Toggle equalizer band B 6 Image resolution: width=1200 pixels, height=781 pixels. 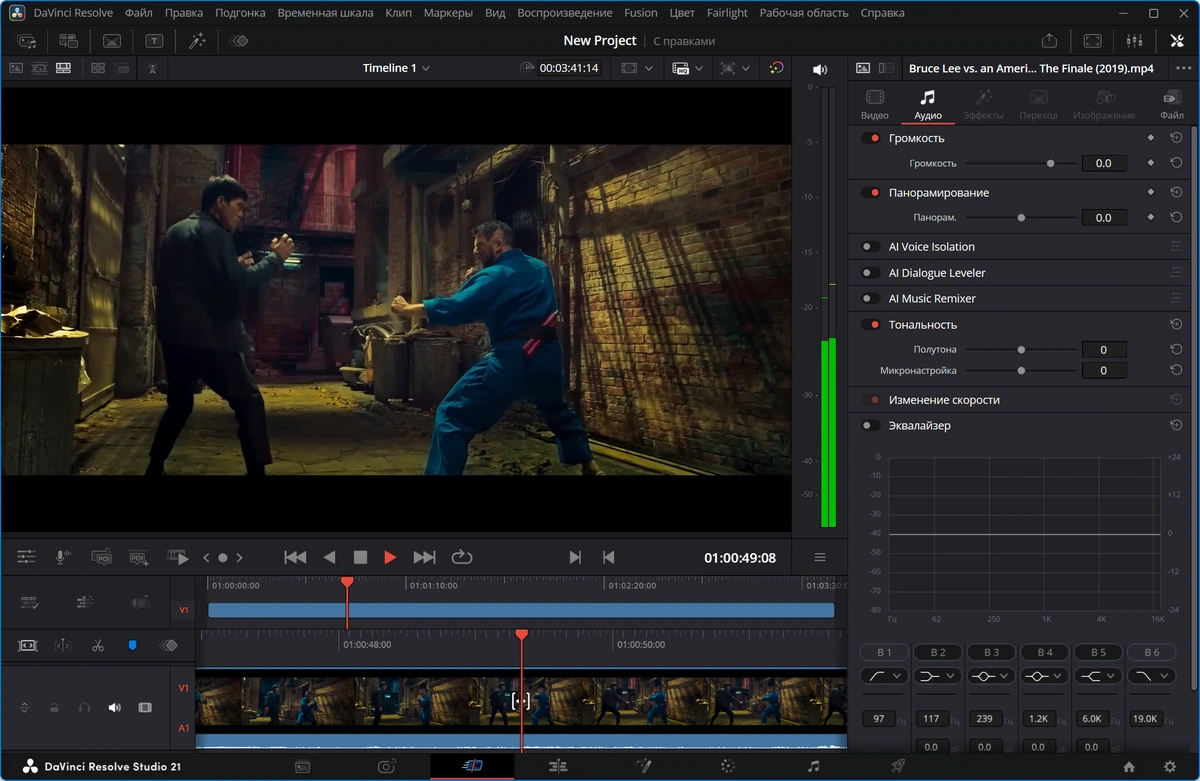pyautogui.click(x=1152, y=652)
